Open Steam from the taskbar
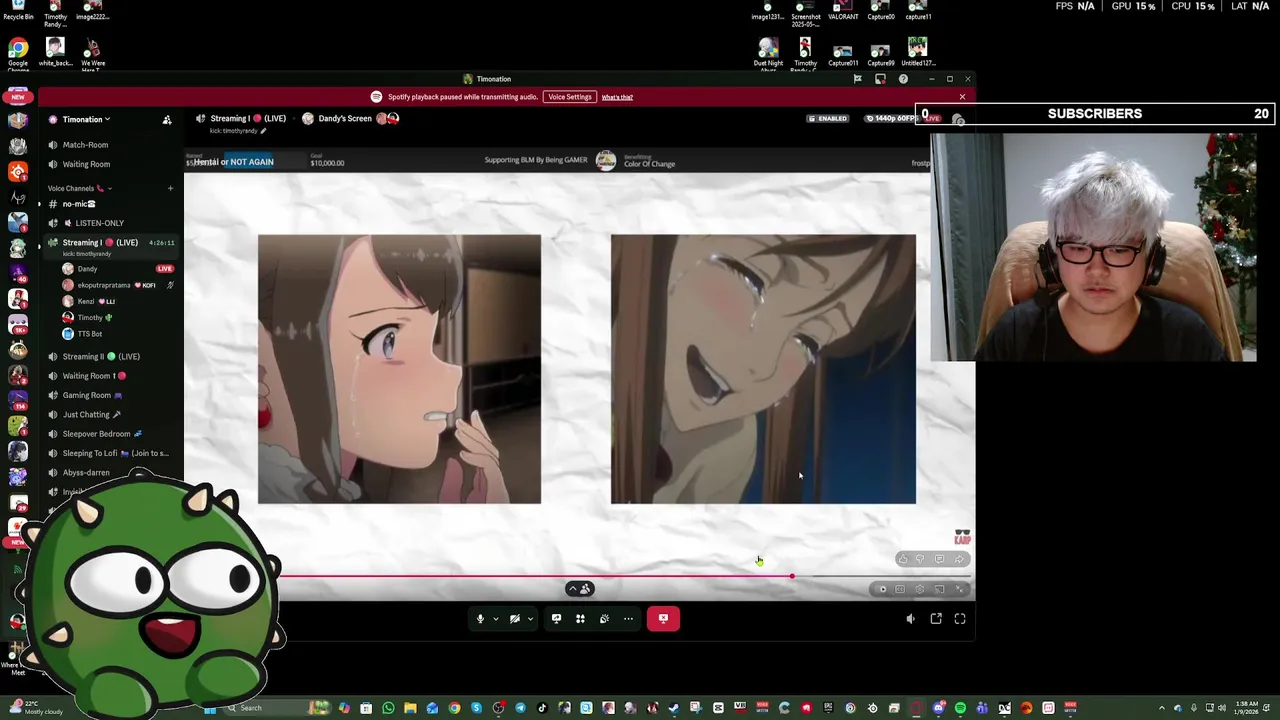Image resolution: width=1280 pixels, height=720 pixels. click(x=673, y=708)
